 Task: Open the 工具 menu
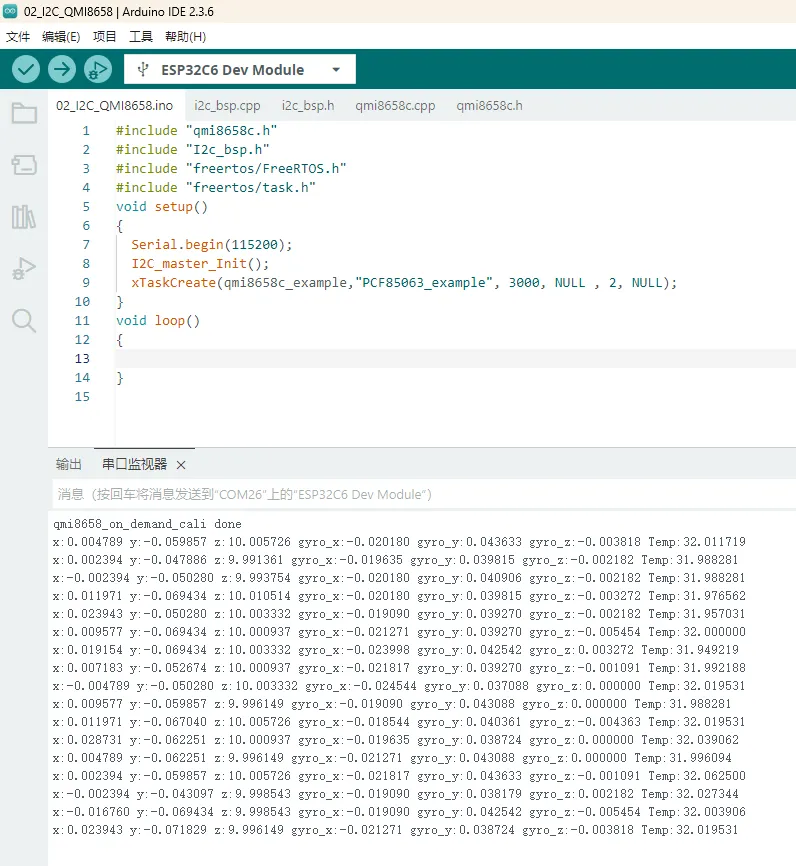click(x=141, y=37)
